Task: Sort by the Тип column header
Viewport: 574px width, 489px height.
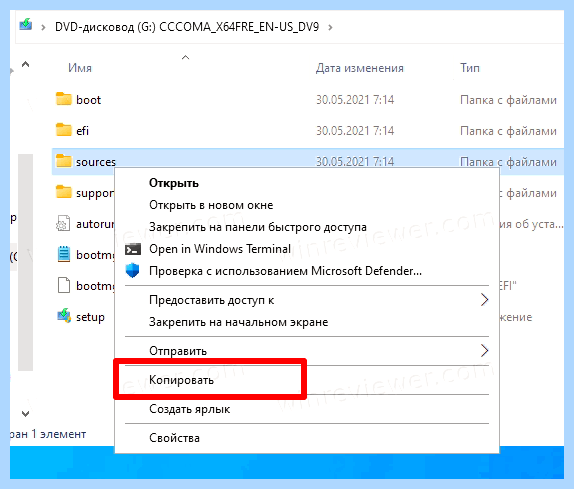Action: coord(470,68)
